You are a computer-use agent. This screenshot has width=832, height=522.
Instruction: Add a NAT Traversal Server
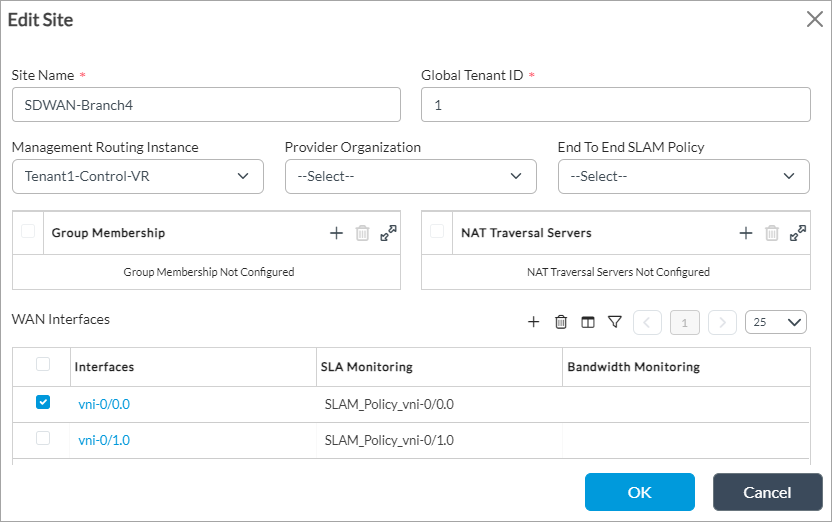pos(745,233)
